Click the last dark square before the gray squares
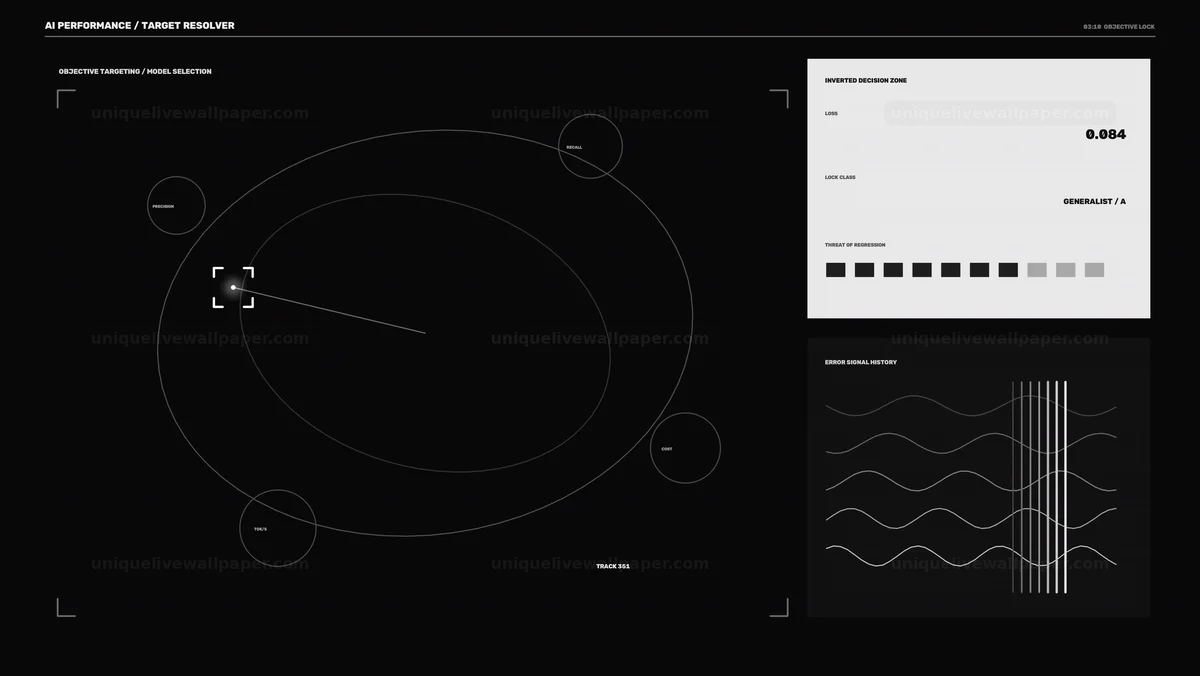Image resolution: width=1200 pixels, height=676 pixels. click(x=1008, y=270)
